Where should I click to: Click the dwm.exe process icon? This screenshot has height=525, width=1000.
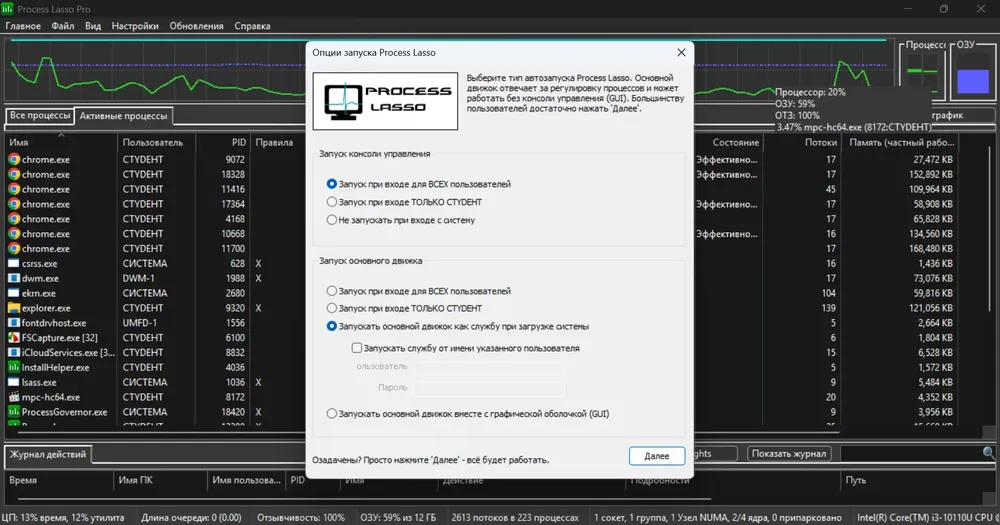coord(14,278)
